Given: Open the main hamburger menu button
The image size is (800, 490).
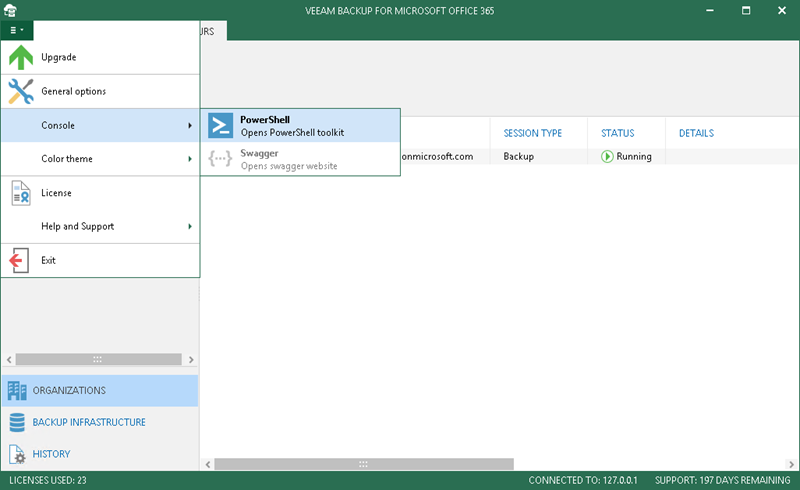Looking at the screenshot, I should (17, 30).
